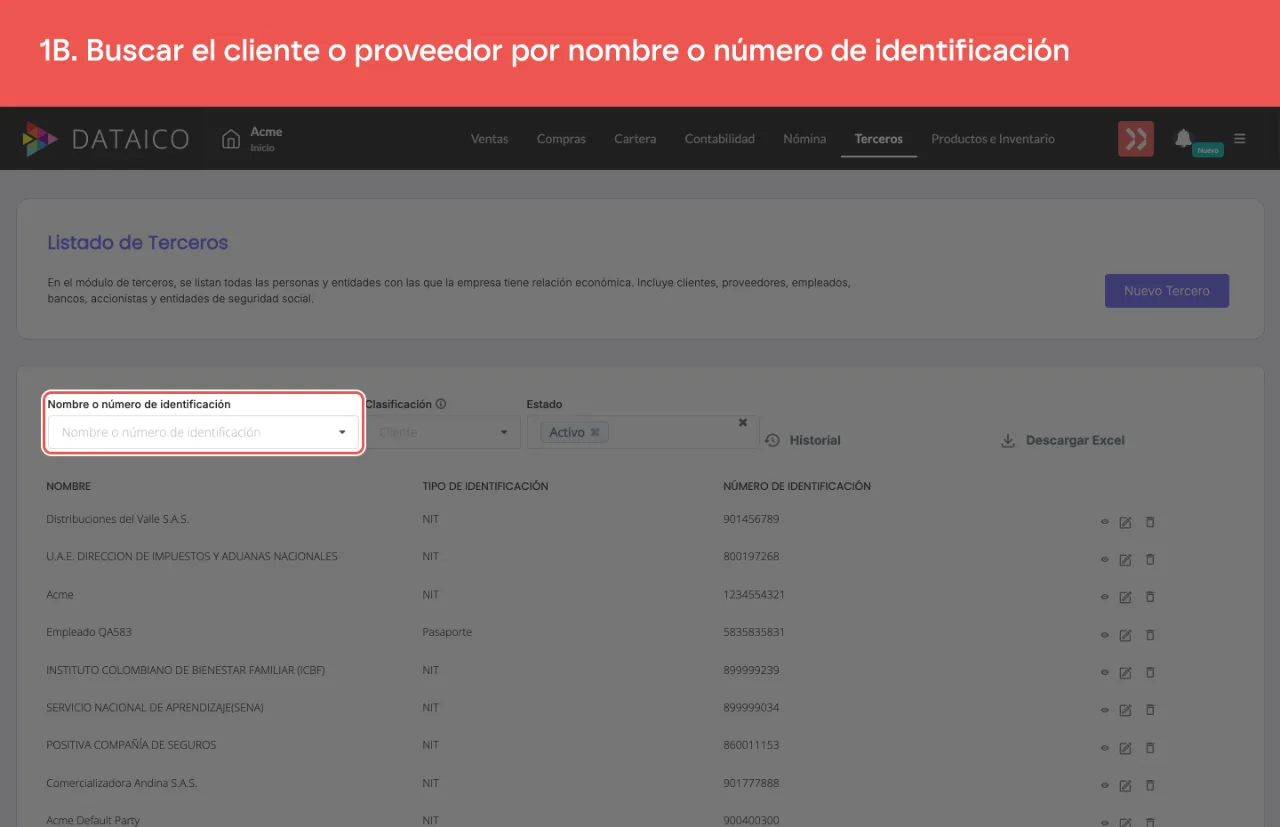Viewport: 1280px width, 827px height.
Task: Go to Acme home via house icon
Action: click(231, 139)
